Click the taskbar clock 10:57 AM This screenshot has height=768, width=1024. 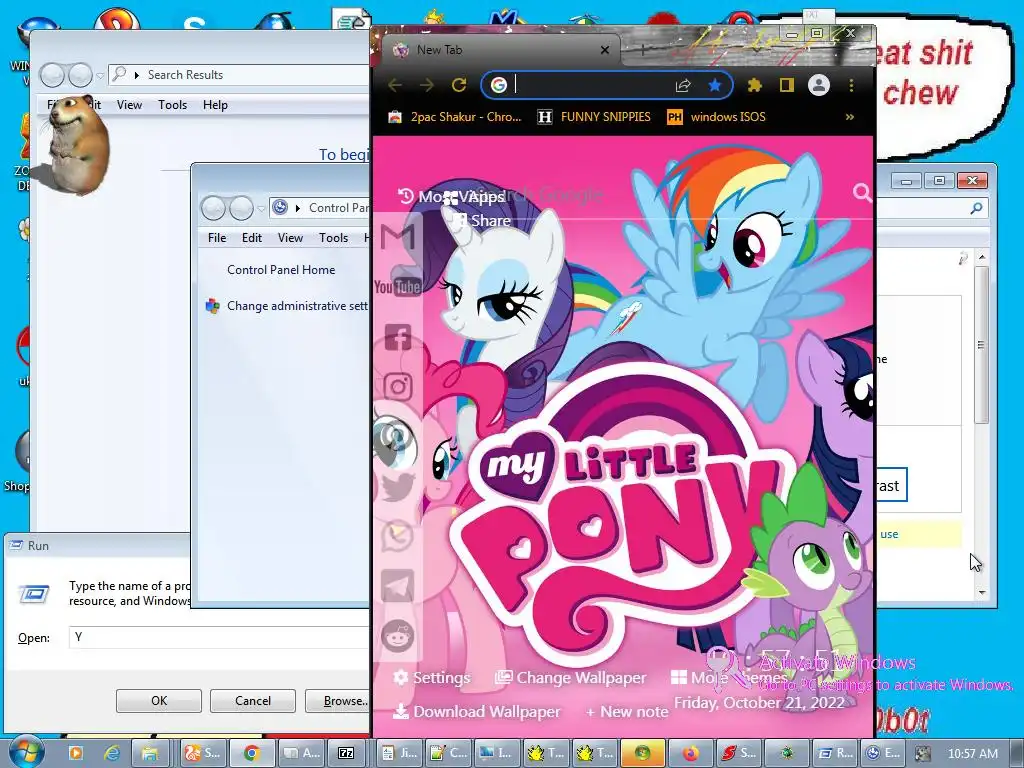tap(973, 754)
